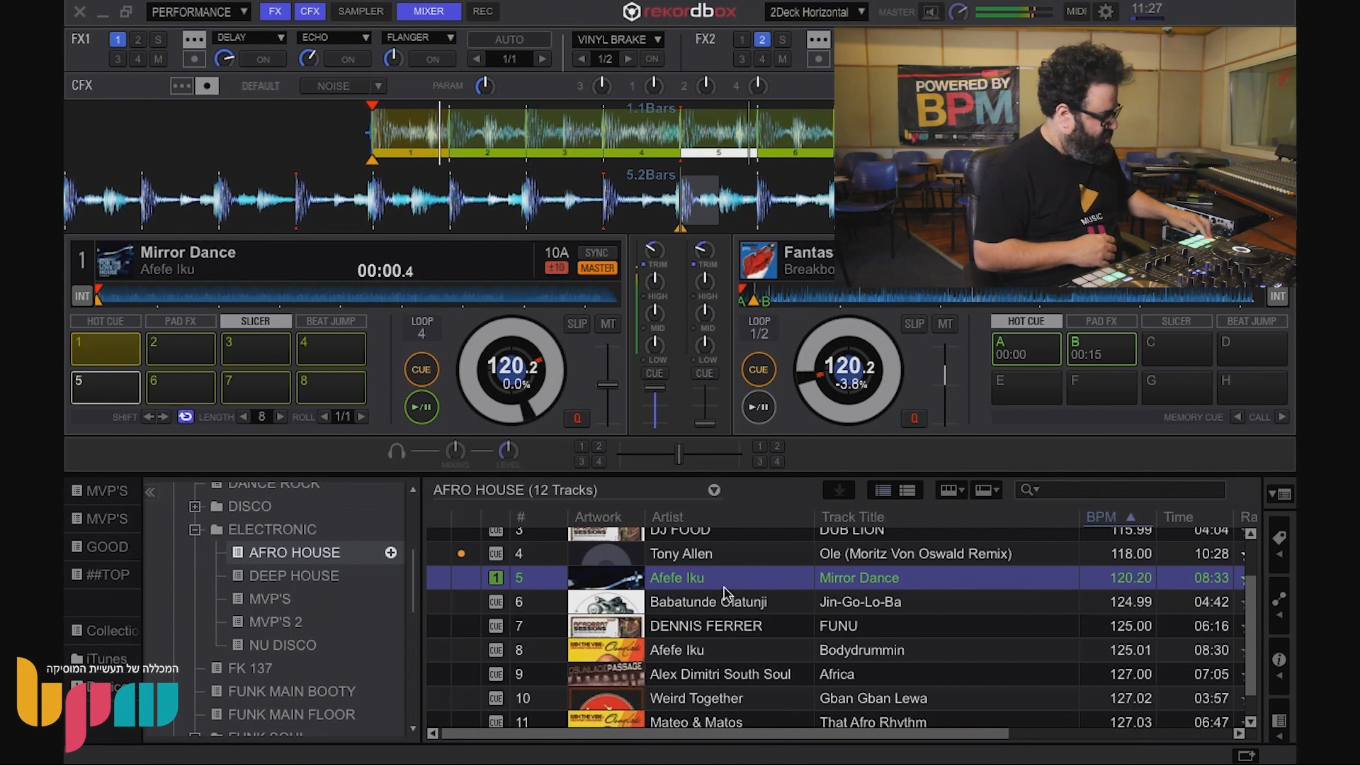The width and height of the screenshot is (1360, 765).
Task: Open related tracks icon on right sidebar
Action: 1278,599
